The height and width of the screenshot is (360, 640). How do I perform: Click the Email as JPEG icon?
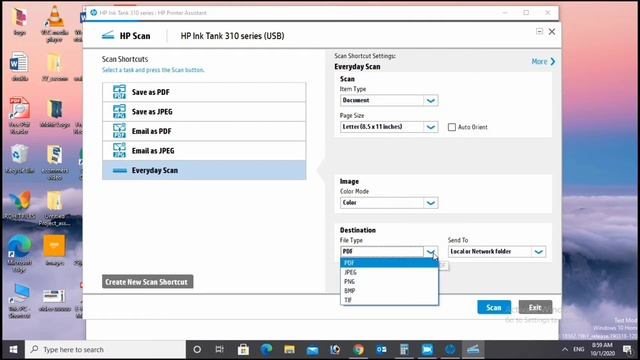point(119,151)
